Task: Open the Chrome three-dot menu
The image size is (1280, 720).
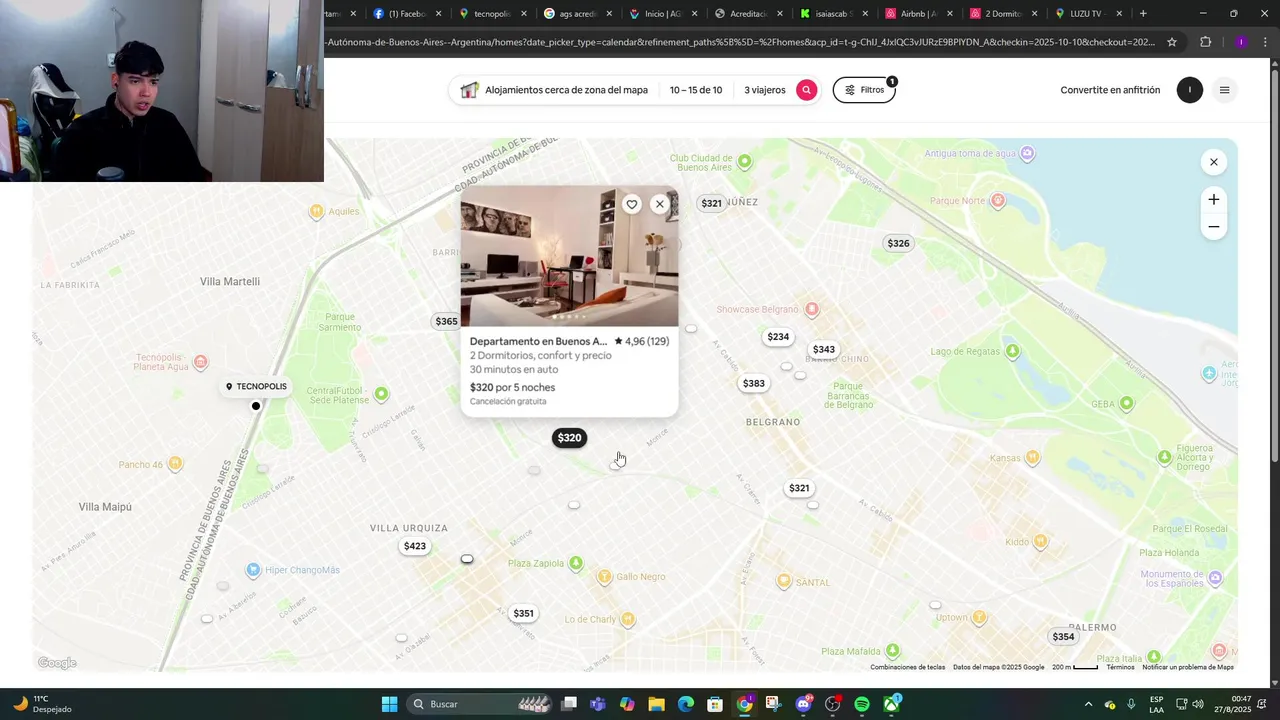Action: 1267,42
